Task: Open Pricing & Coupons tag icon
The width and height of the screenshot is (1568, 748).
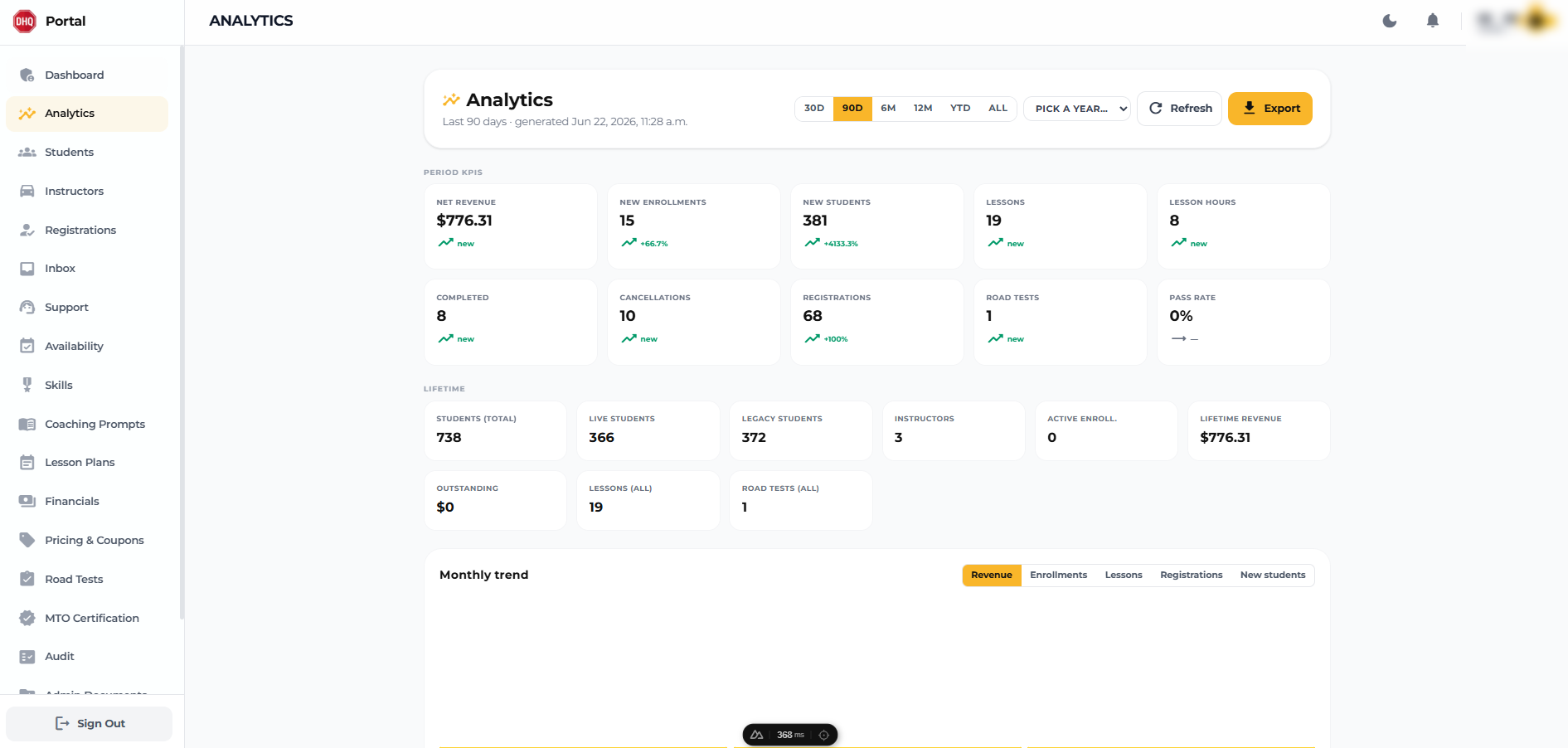Action: tap(27, 540)
